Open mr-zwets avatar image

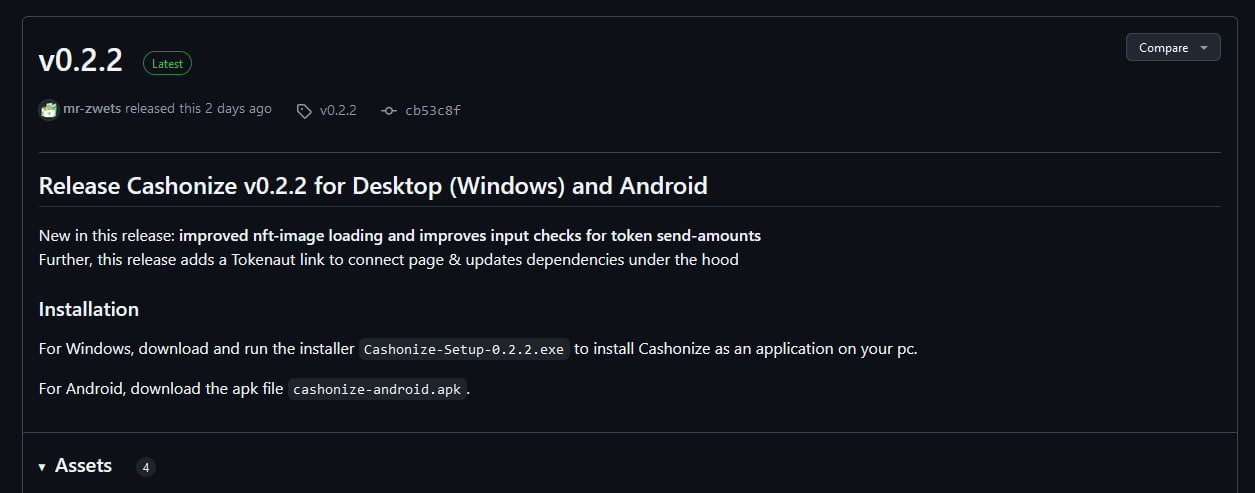pos(48,109)
